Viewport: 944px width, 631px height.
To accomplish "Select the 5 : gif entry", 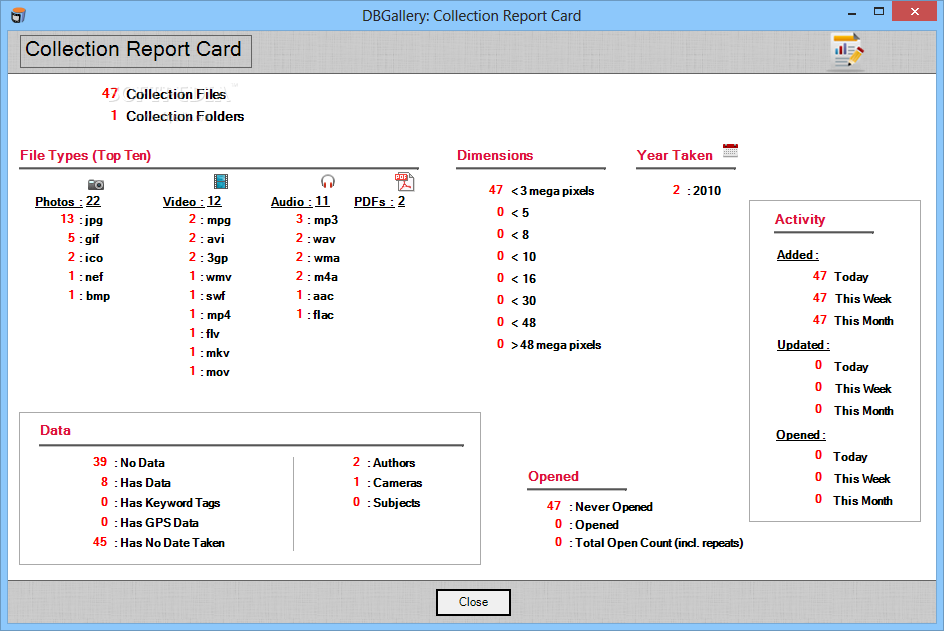I will tap(83, 238).
